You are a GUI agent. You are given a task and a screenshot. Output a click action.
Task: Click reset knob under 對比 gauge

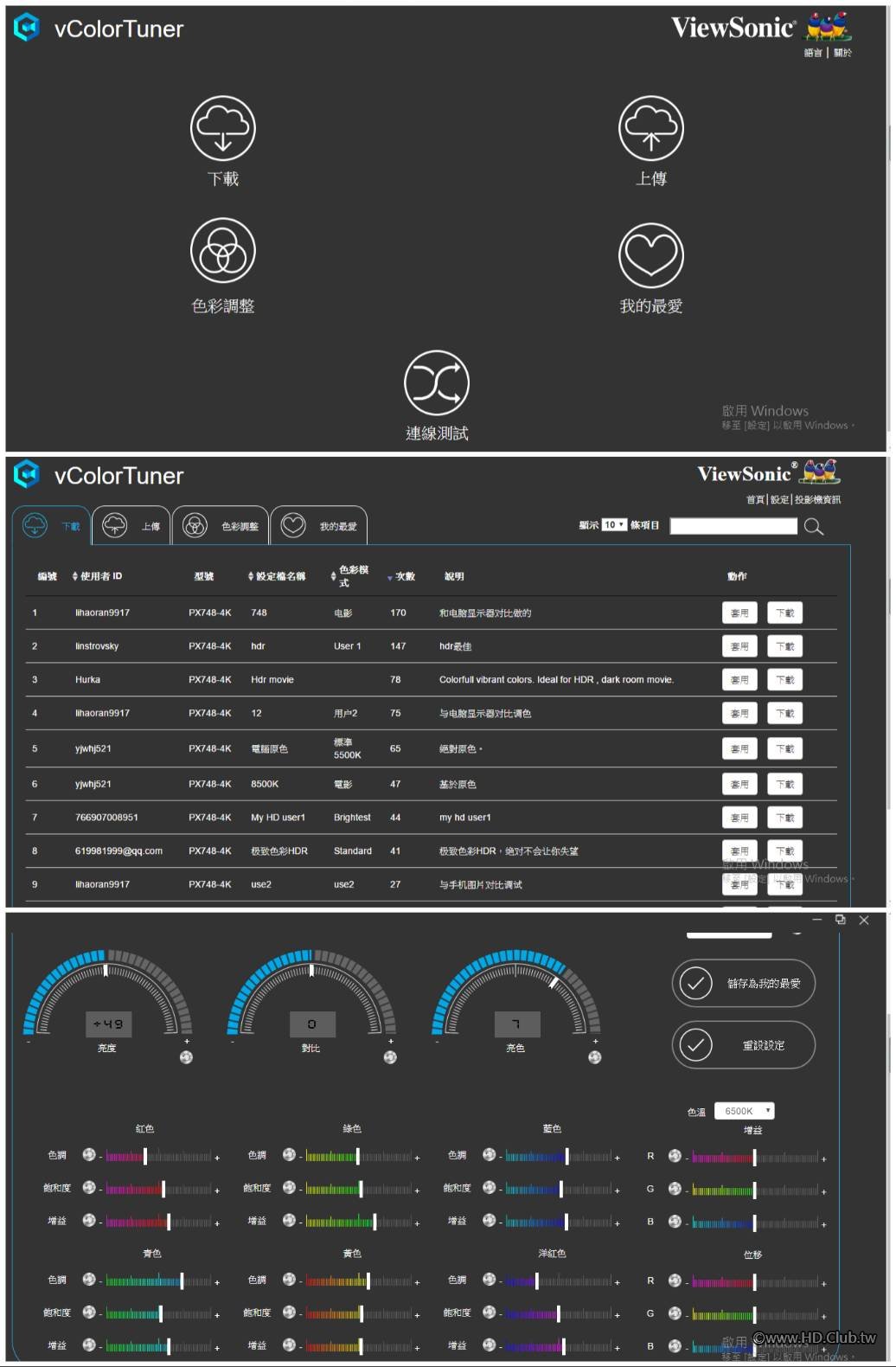390,1057
